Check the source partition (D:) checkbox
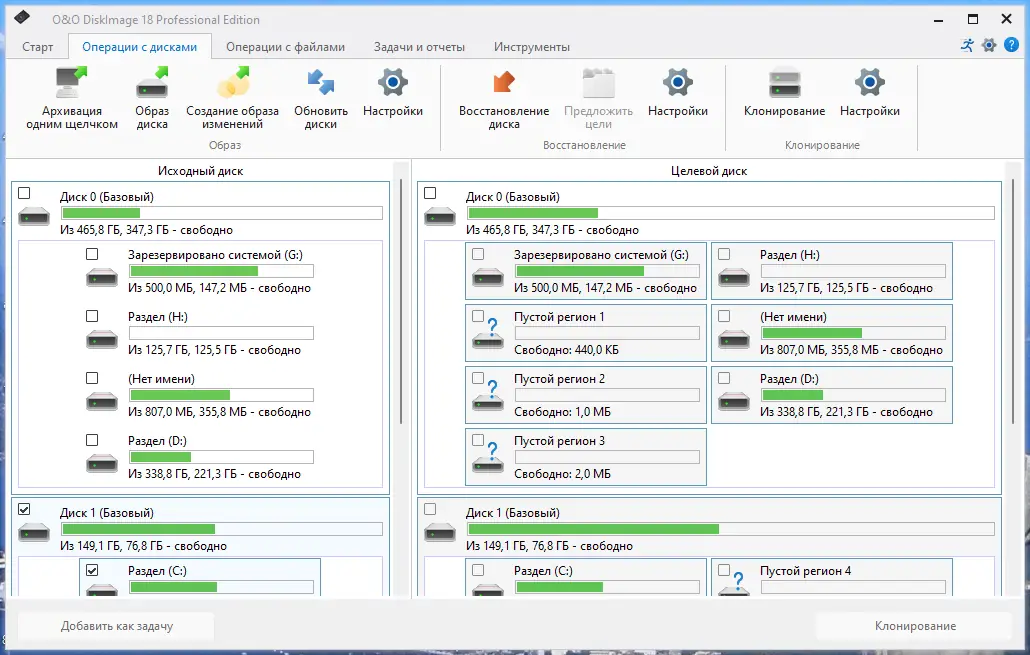 point(92,440)
